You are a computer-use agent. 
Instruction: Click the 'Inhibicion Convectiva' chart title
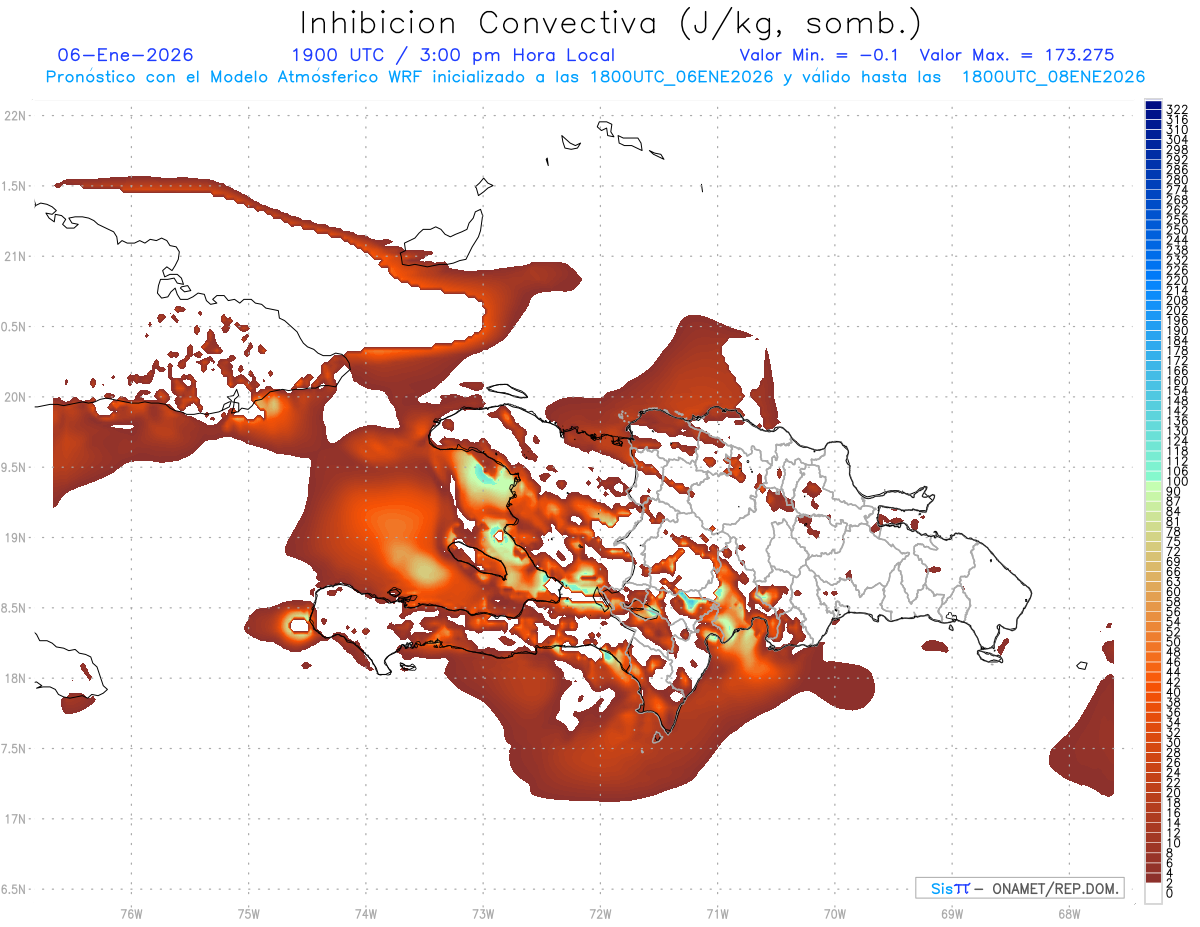click(x=611, y=23)
